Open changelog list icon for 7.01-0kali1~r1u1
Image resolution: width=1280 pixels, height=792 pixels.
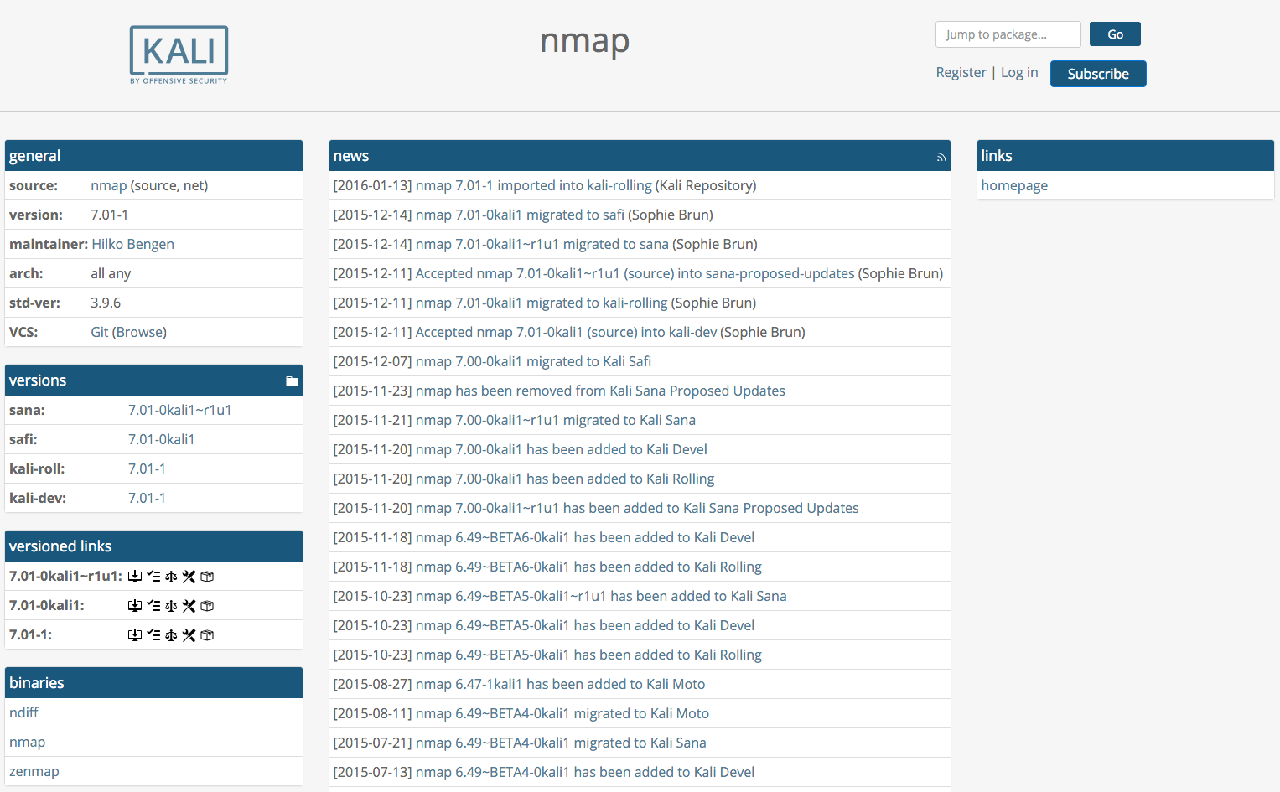(x=153, y=576)
